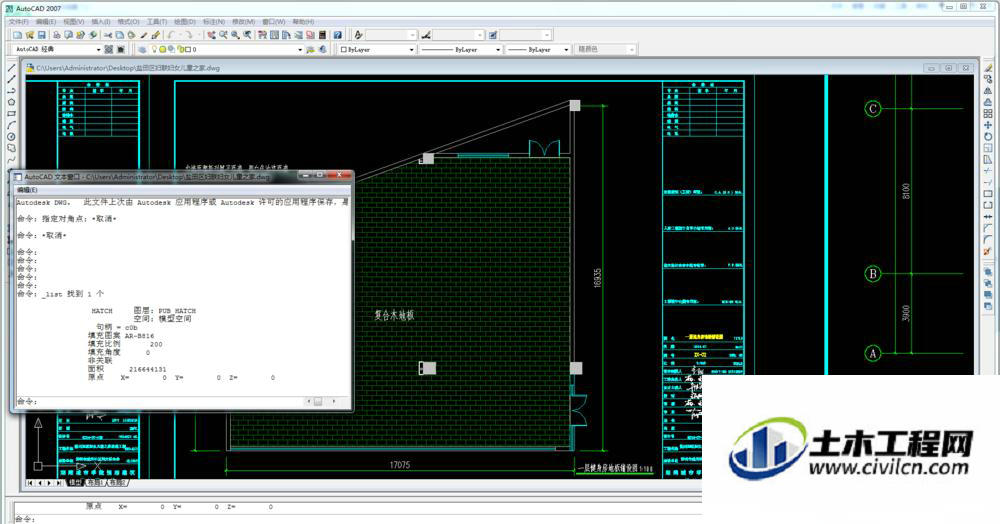Open the 视图(V) menu
The width and height of the screenshot is (1000, 524).
pos(74,22)
